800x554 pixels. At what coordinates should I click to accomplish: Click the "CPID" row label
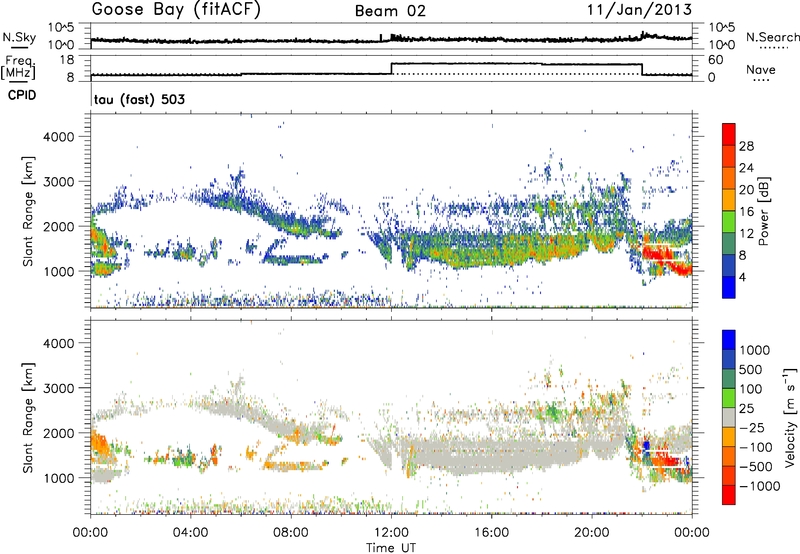coord(22,95)
